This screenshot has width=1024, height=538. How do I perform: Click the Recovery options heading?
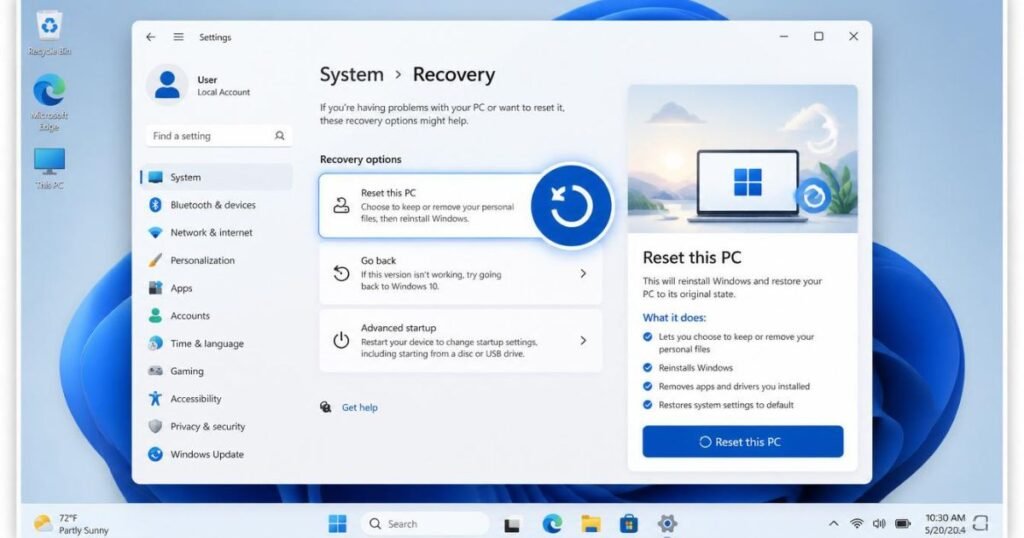coord(360,159)
